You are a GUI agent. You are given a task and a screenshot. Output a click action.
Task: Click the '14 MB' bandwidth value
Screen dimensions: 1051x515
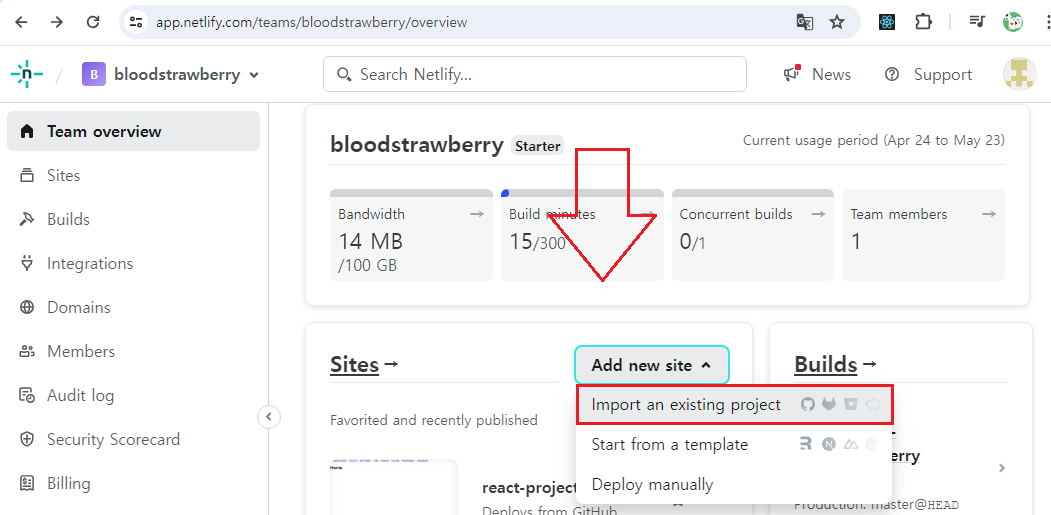[371, 241]
